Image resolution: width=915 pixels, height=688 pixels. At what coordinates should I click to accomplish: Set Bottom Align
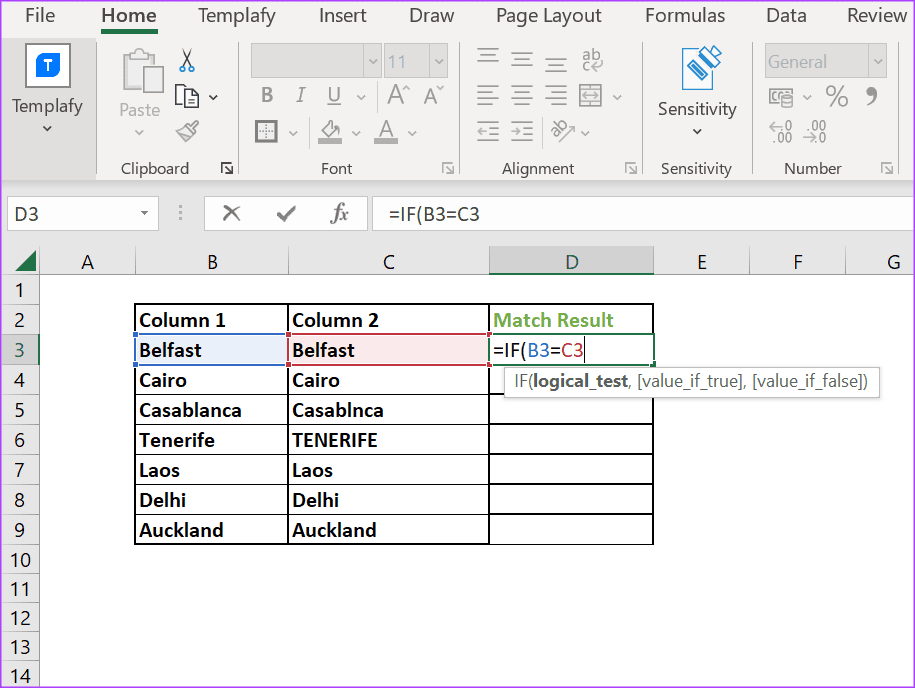coord(556,63)
